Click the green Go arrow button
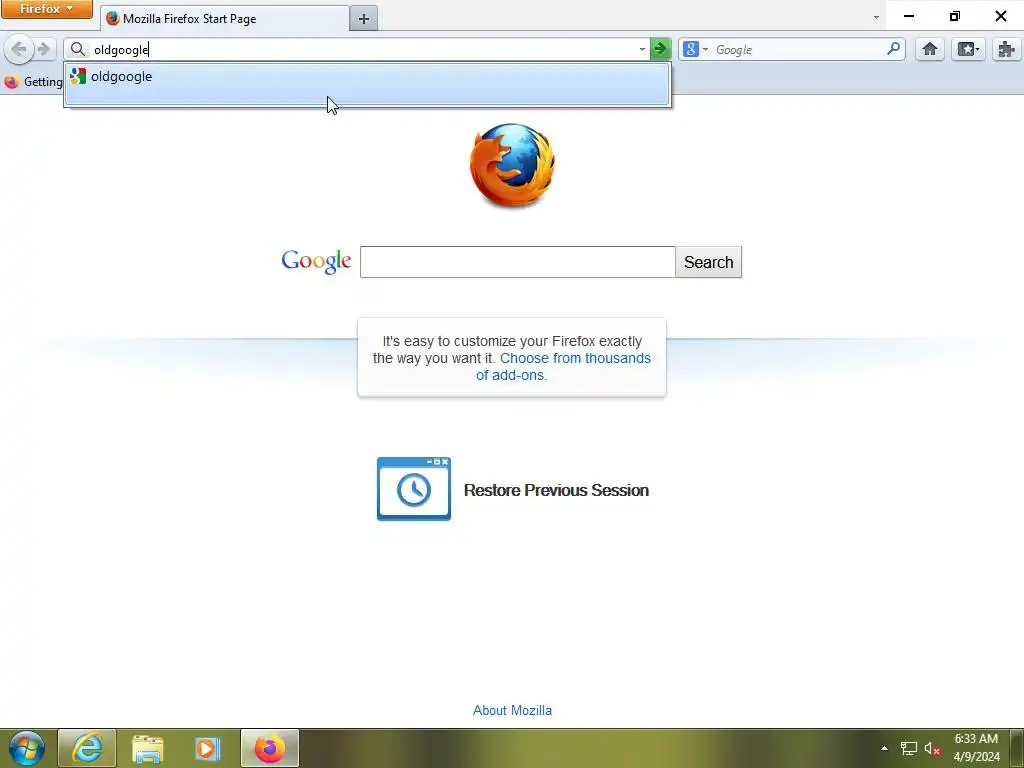 pyautogui.click(x=660, y=49)
